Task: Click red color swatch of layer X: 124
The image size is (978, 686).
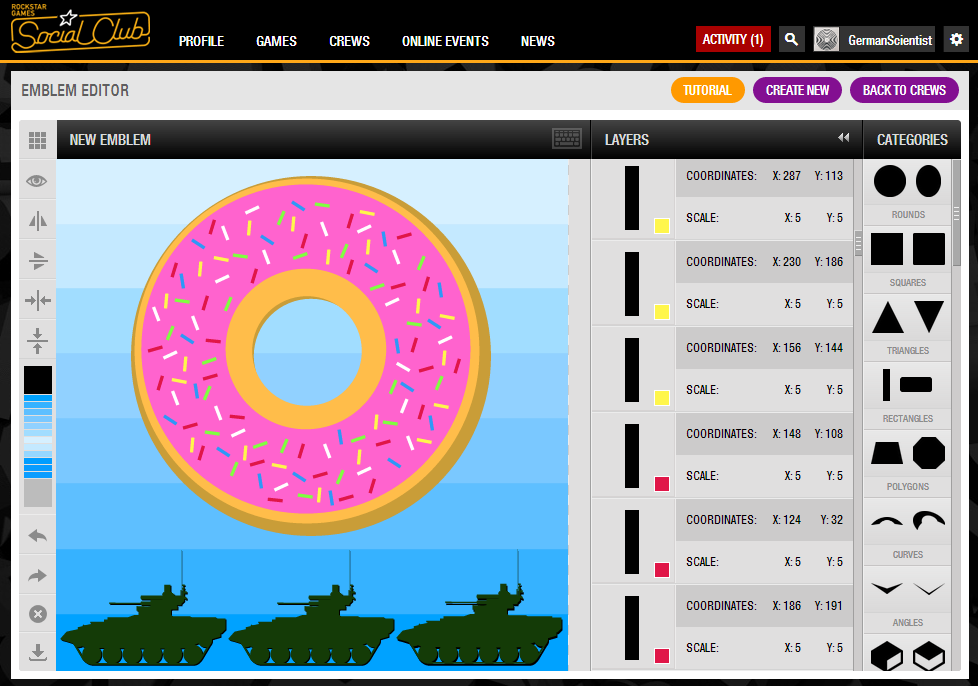Action: pyautogui.click(x=662, y=570)
